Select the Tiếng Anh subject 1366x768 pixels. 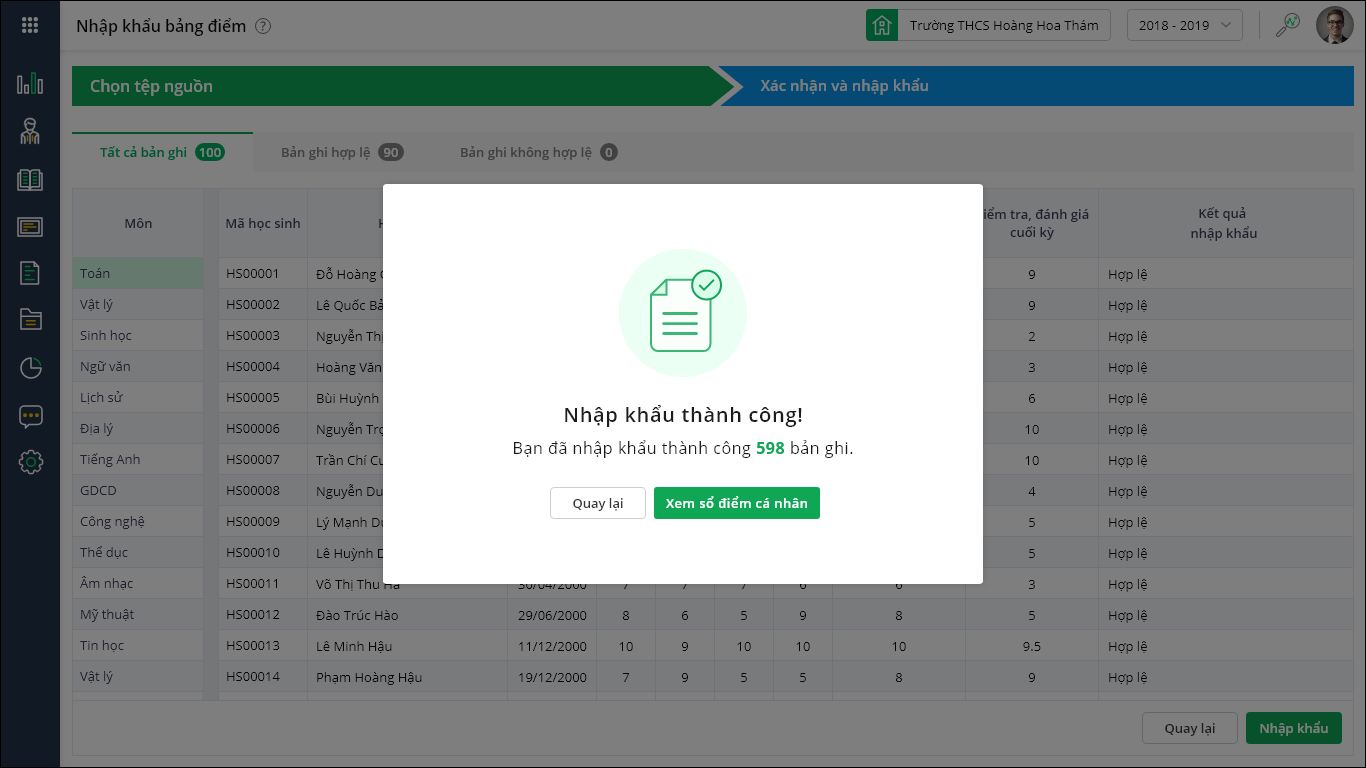coord(138,460)
